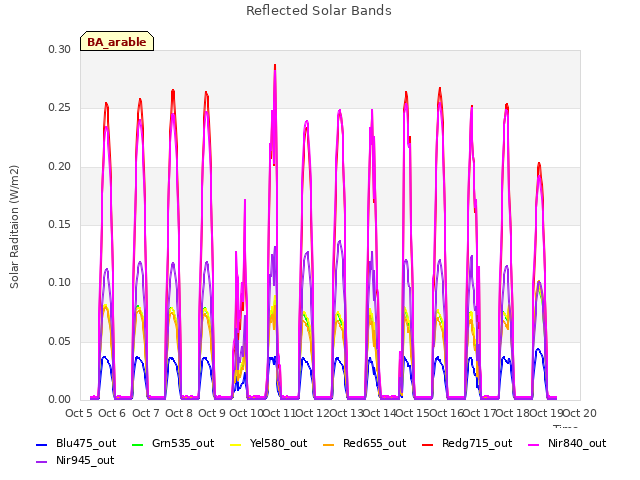Screen dimensions: 640x480
Task: Click the 0.10 y-axis tick label
Action: pos(59,282)
